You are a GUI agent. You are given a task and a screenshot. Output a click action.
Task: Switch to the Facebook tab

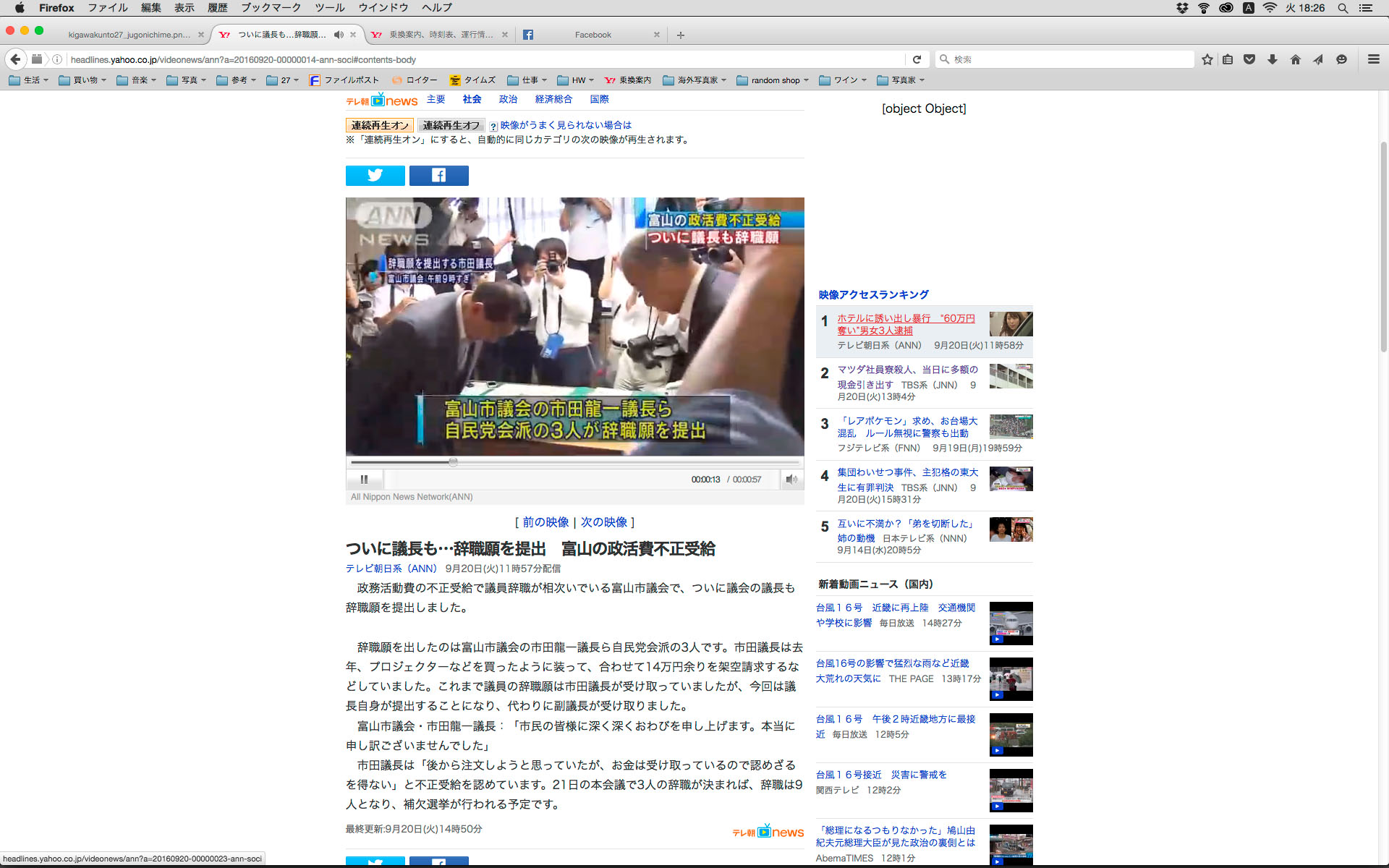(x=592, y=35)
